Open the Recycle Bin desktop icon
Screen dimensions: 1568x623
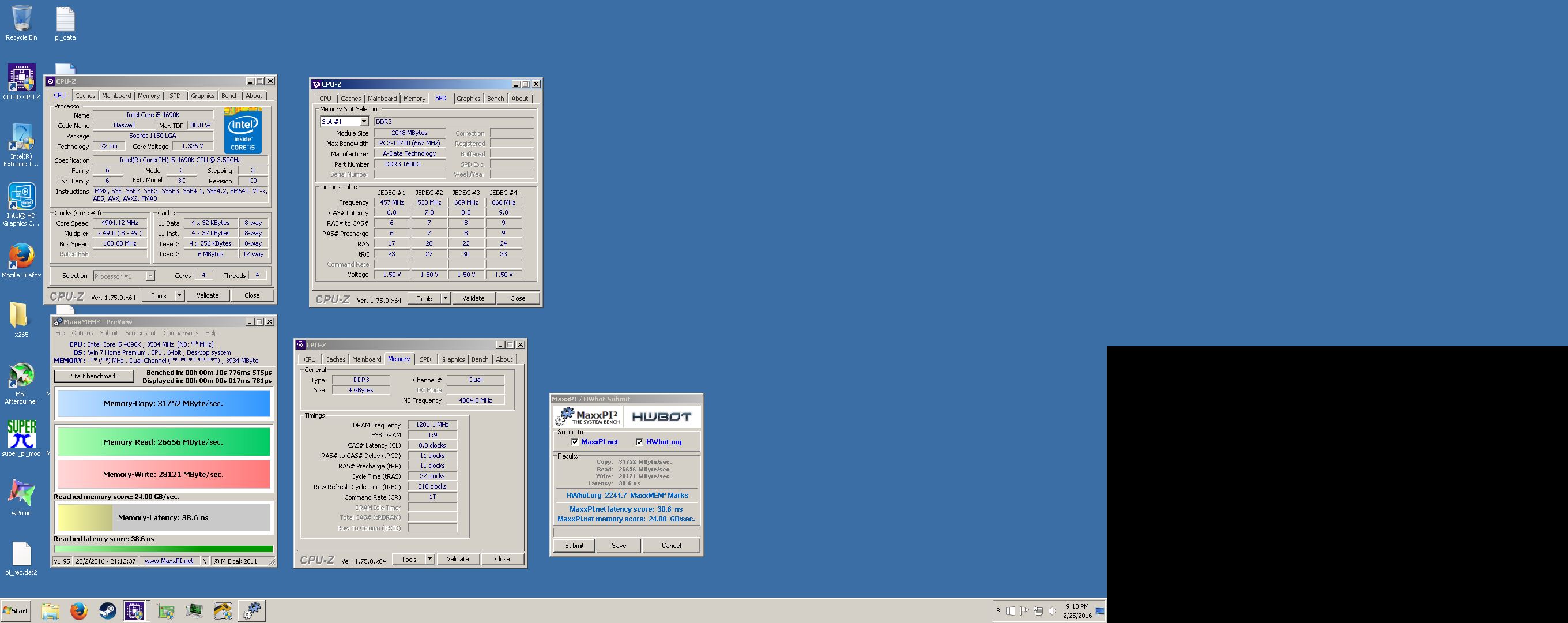pyautogui.click(x=21, y=24)
